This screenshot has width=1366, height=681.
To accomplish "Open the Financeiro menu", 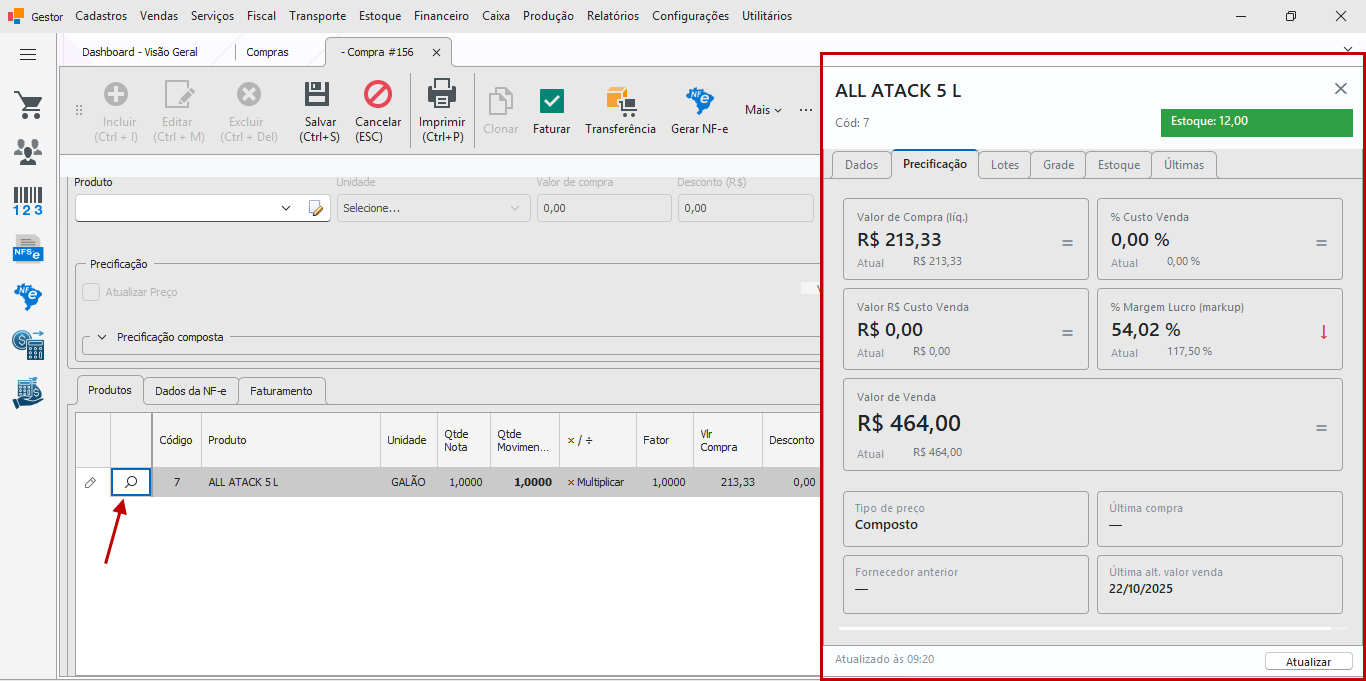I will (441, 16).
